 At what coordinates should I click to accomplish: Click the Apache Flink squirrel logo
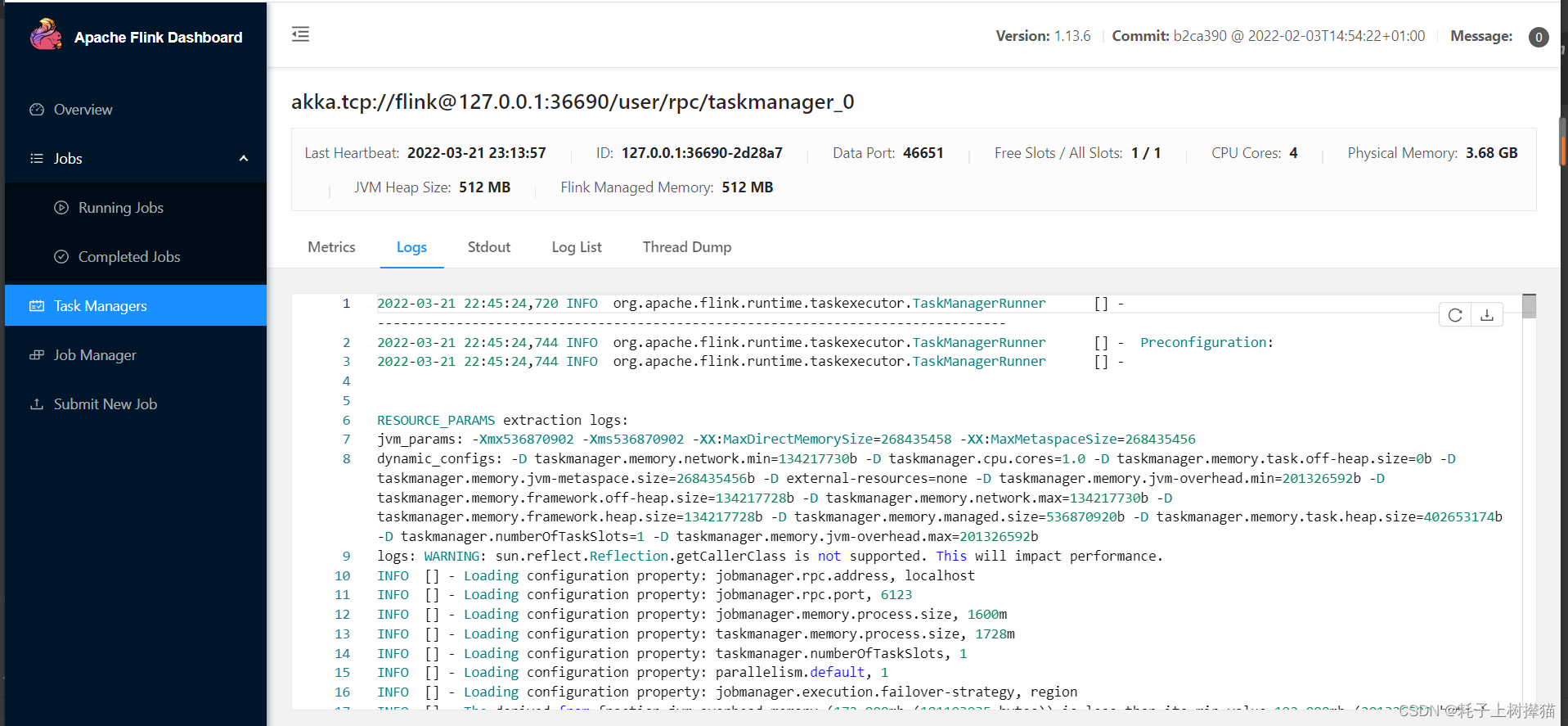click(46, 35)
